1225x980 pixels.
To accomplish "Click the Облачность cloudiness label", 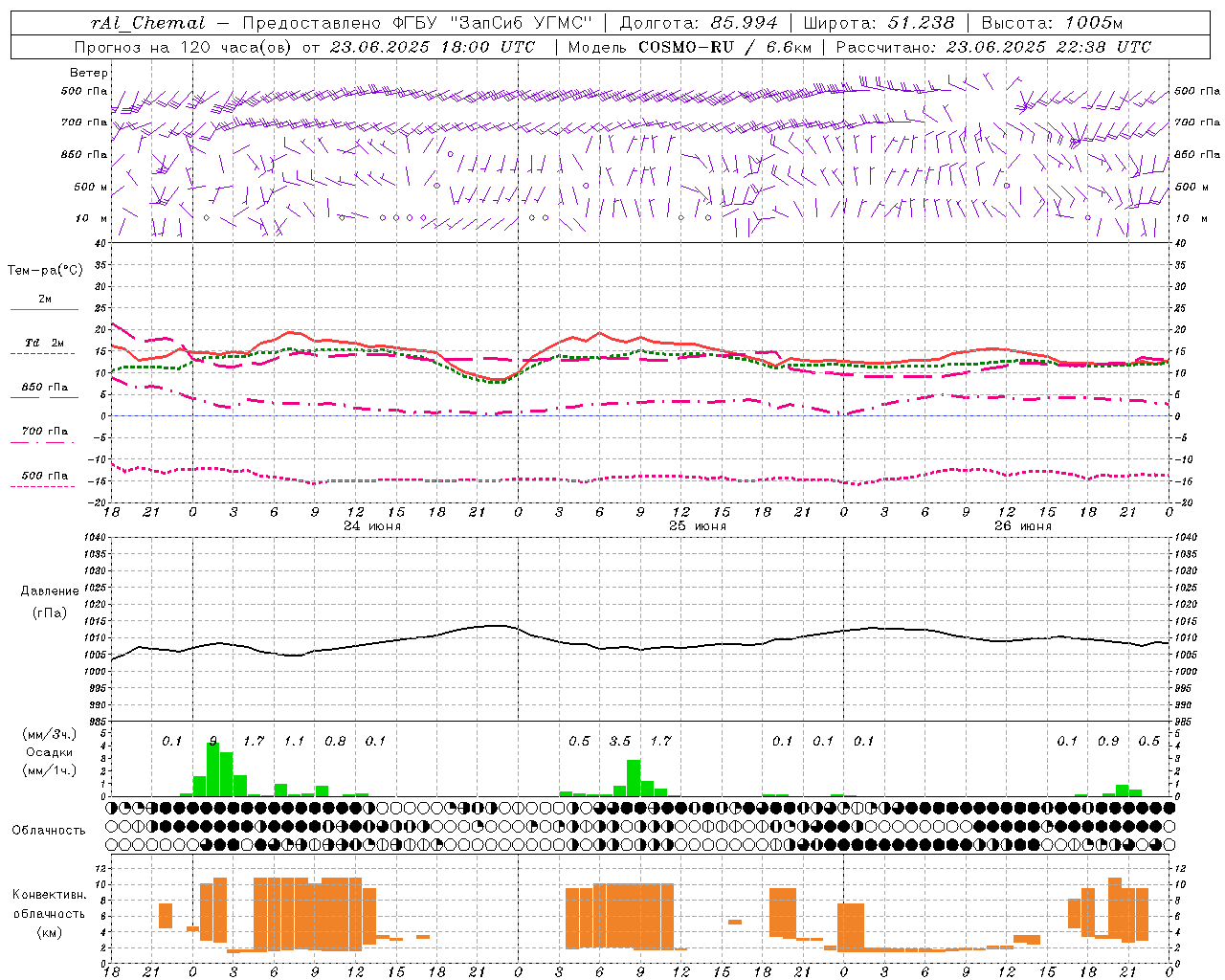I will pyautogui.click(x=49, y=831).
